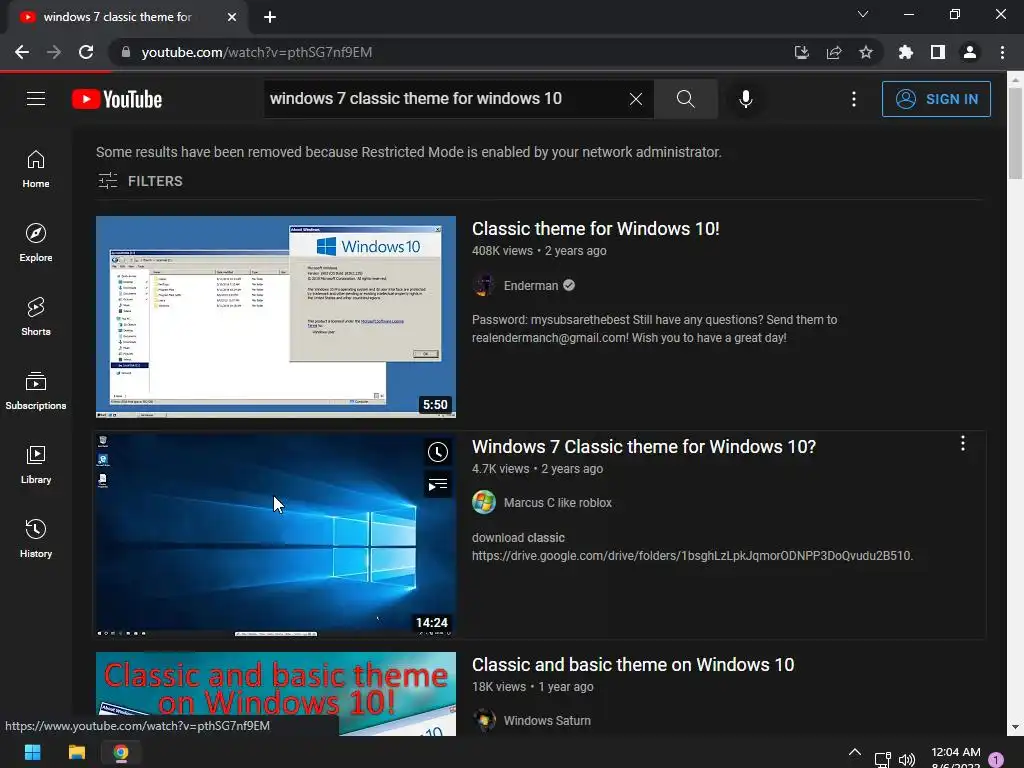
Task: Open the Windows Start menu
Action: [32, 752]
